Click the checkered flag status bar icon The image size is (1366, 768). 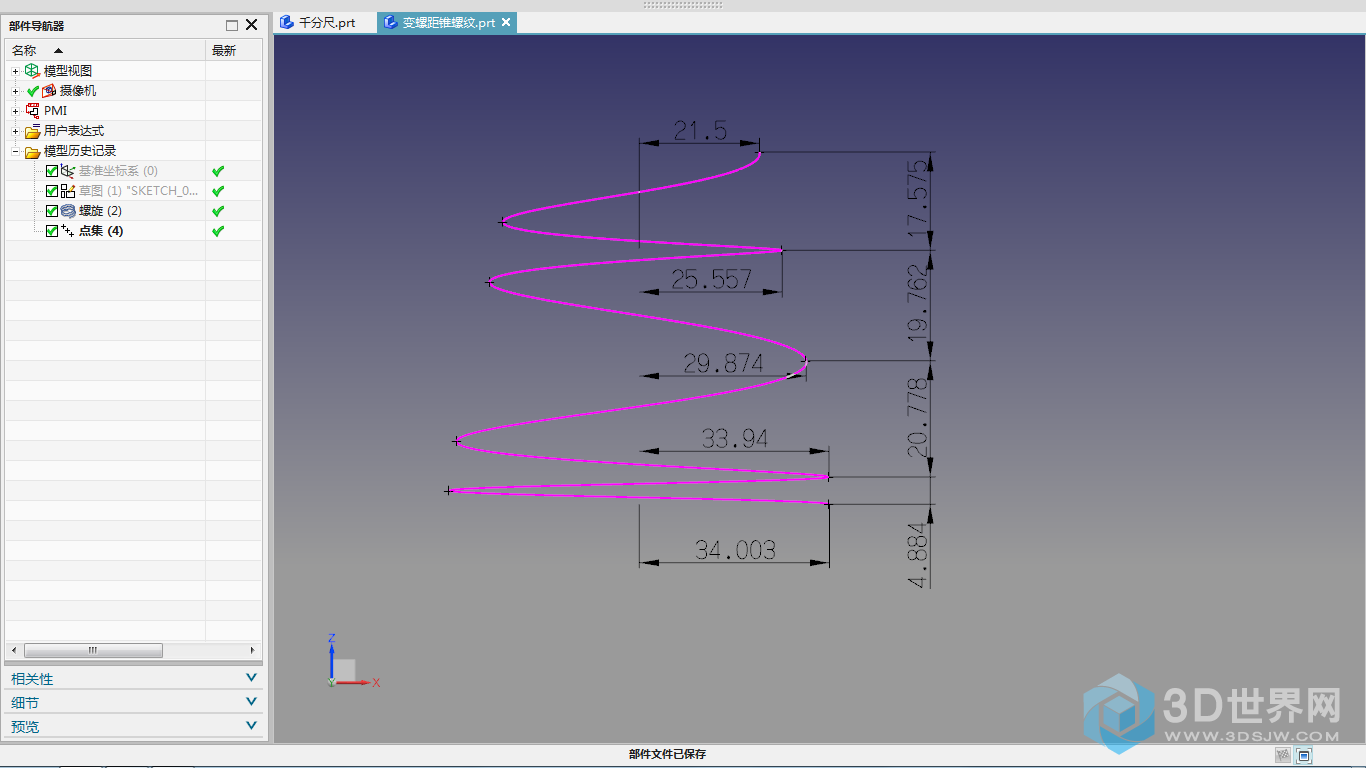(1283, 755)
